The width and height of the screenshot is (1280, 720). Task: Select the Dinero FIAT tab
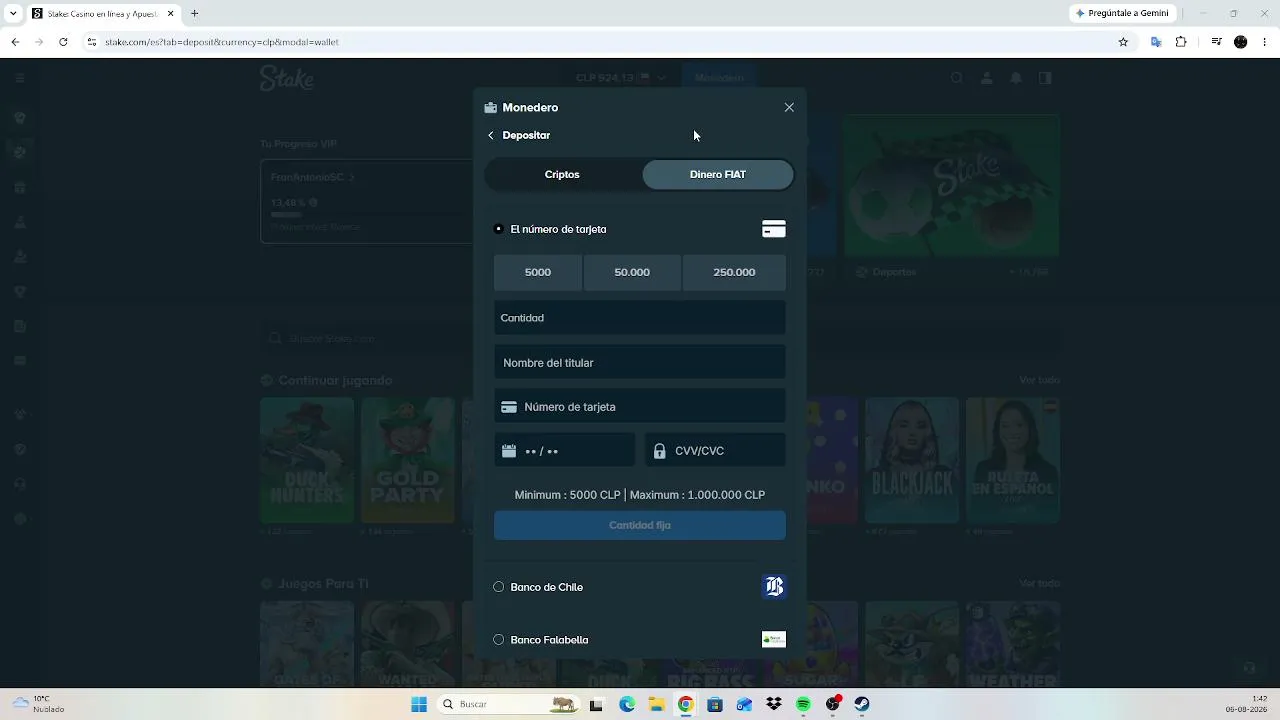pyautogui.click(x=718, y=174)
